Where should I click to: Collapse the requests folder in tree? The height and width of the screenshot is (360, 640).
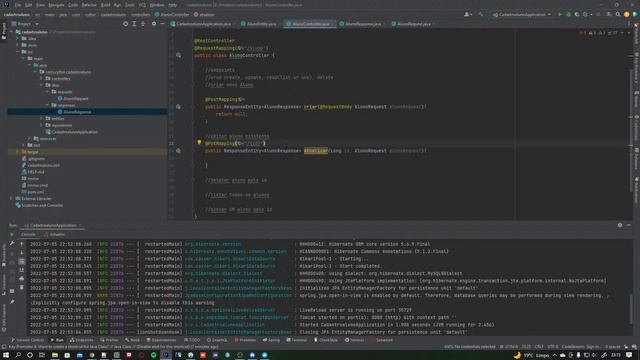(x=47, y=92)
